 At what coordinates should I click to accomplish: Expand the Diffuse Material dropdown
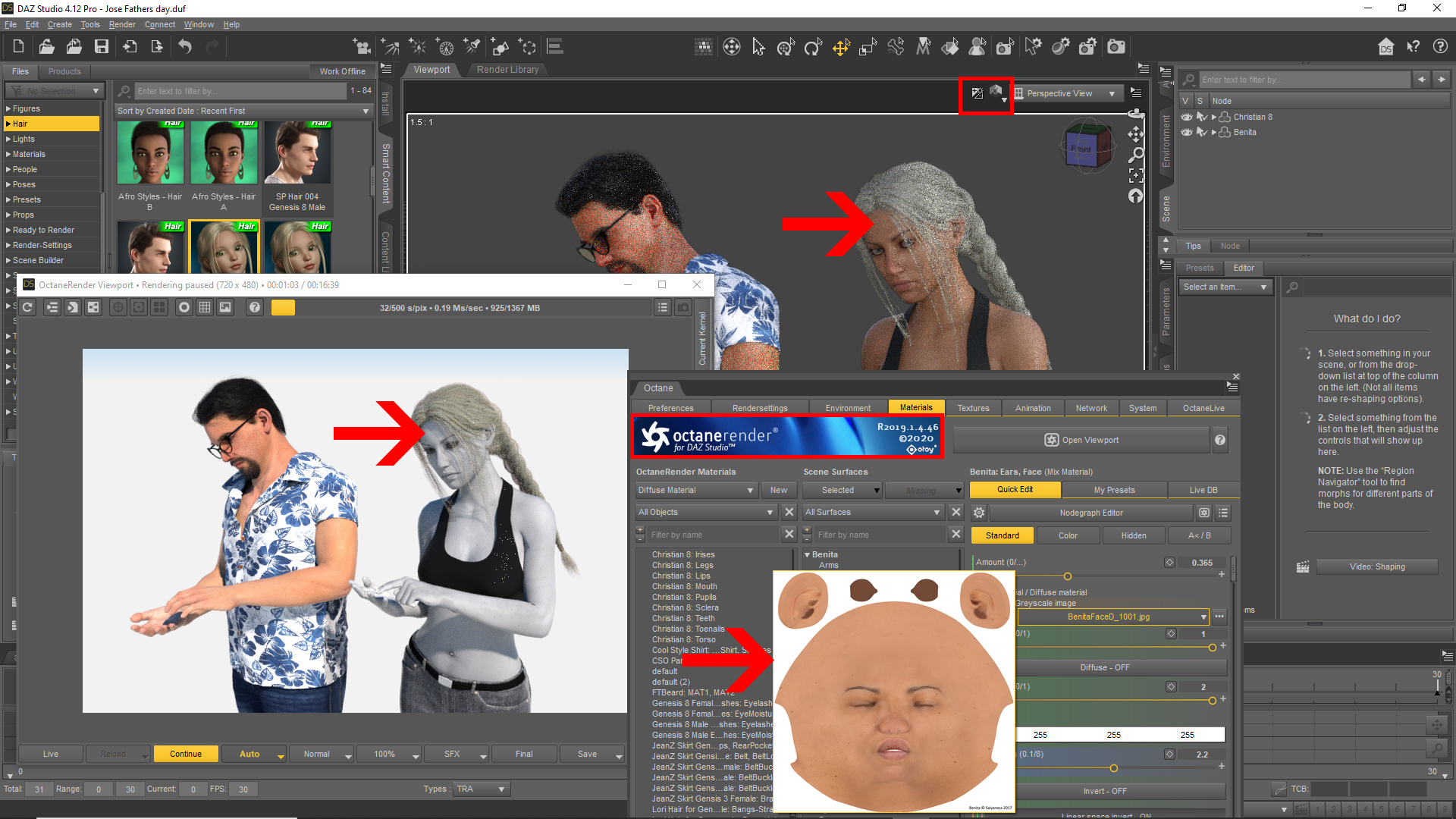(696, 490)
